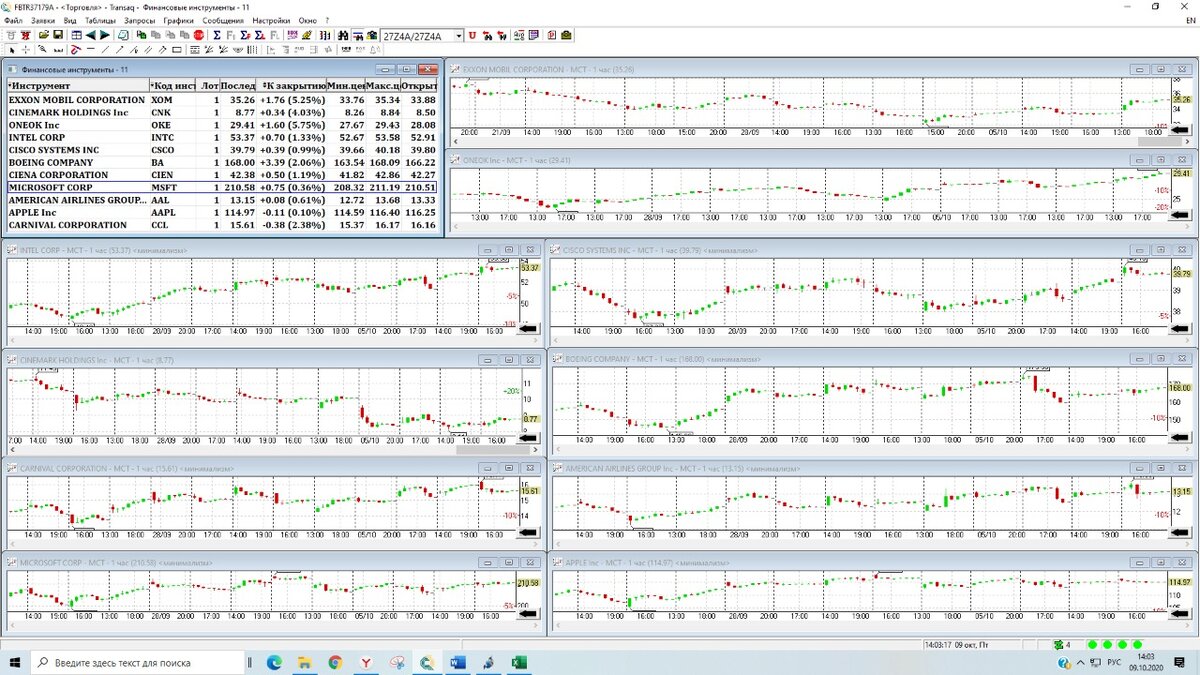Select the EXXON MOBIL CORPORATION row

[222, 100]
